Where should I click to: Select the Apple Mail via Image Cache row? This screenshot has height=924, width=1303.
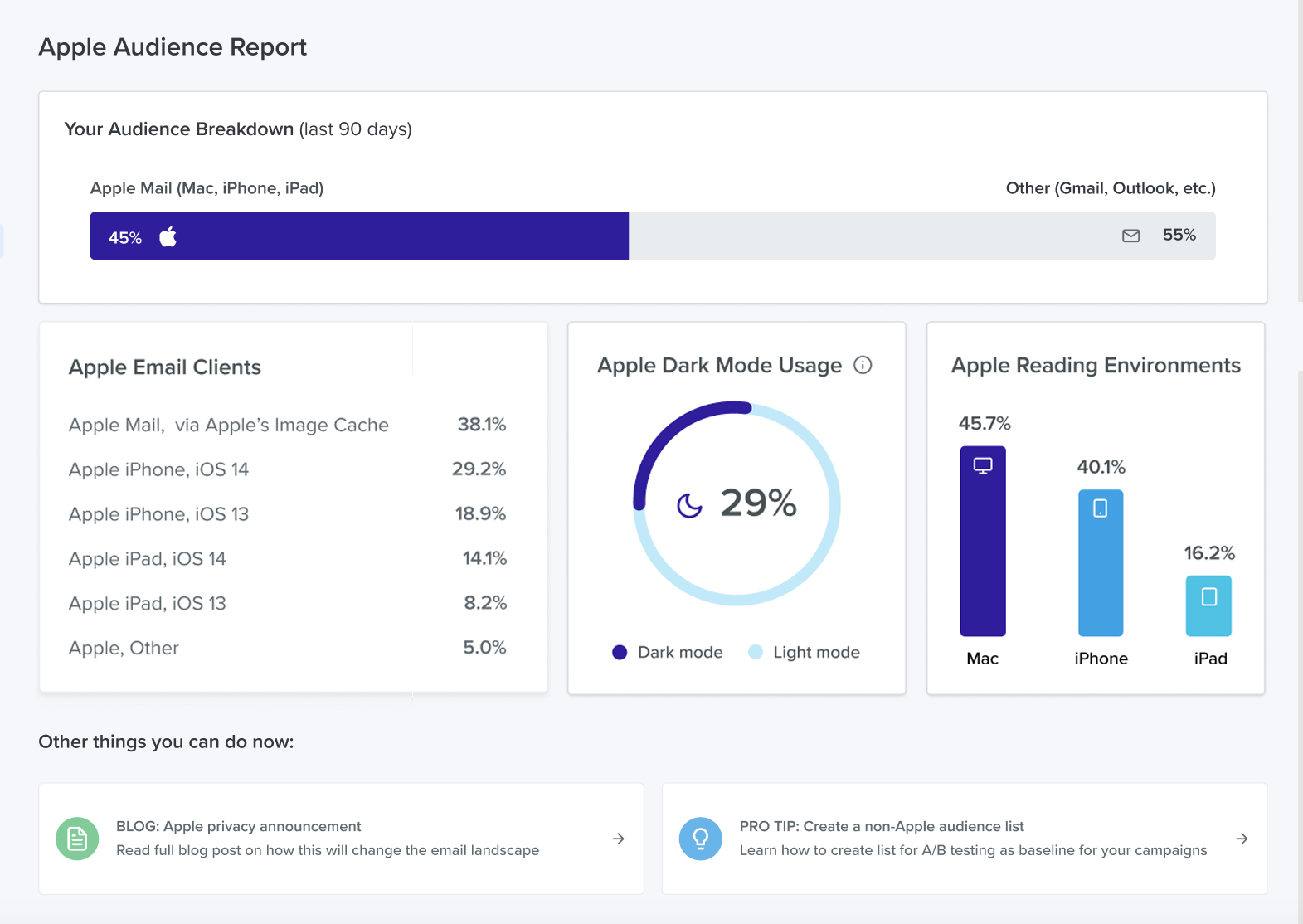tap(288, 425)
